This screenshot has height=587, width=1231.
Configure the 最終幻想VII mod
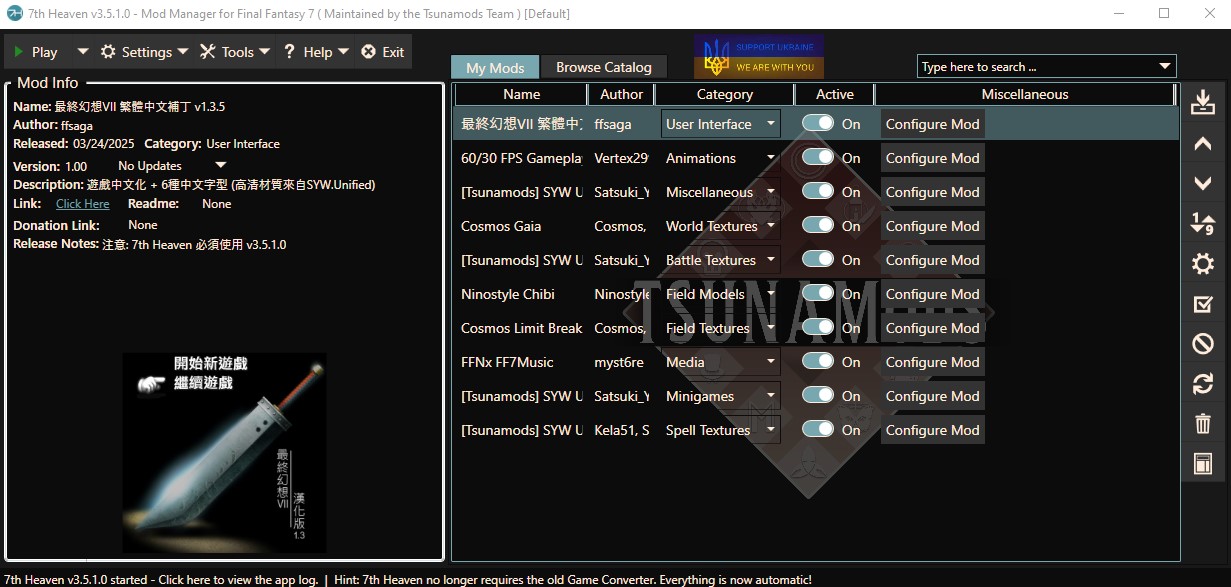[x=933, y=124]
